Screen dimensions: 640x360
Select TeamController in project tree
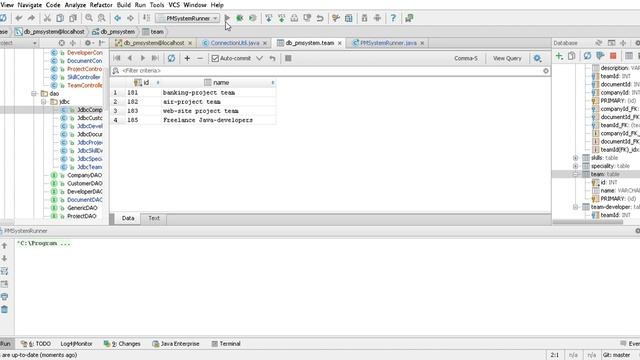coord(84,85)
